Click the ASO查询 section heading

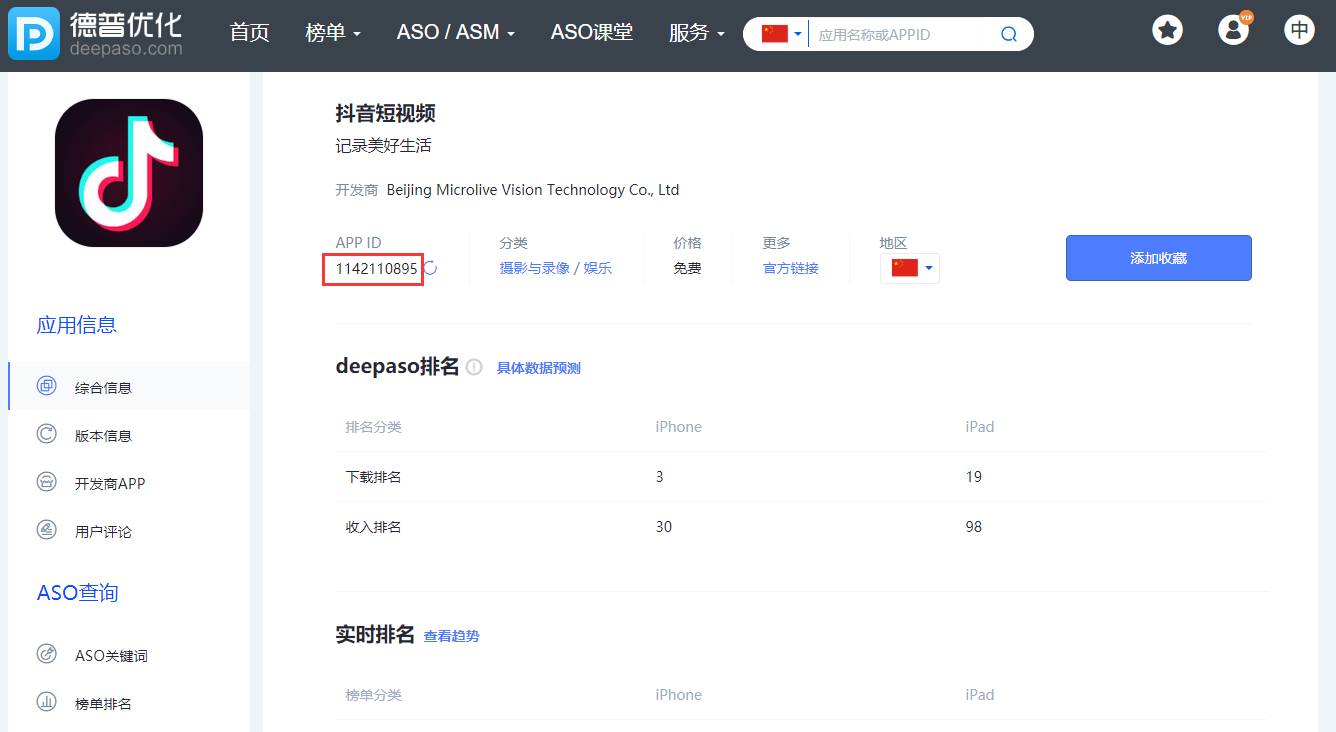77,592
